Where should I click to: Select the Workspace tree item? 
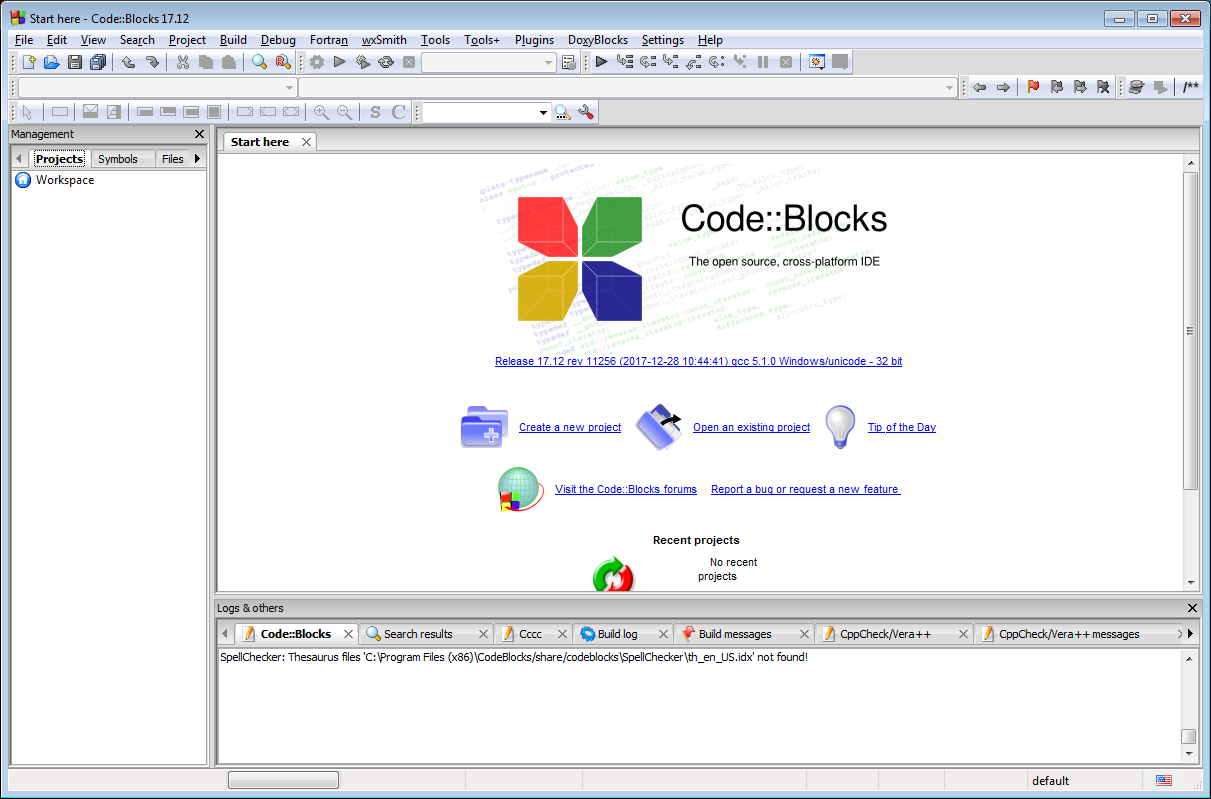(x=65, y=180)
